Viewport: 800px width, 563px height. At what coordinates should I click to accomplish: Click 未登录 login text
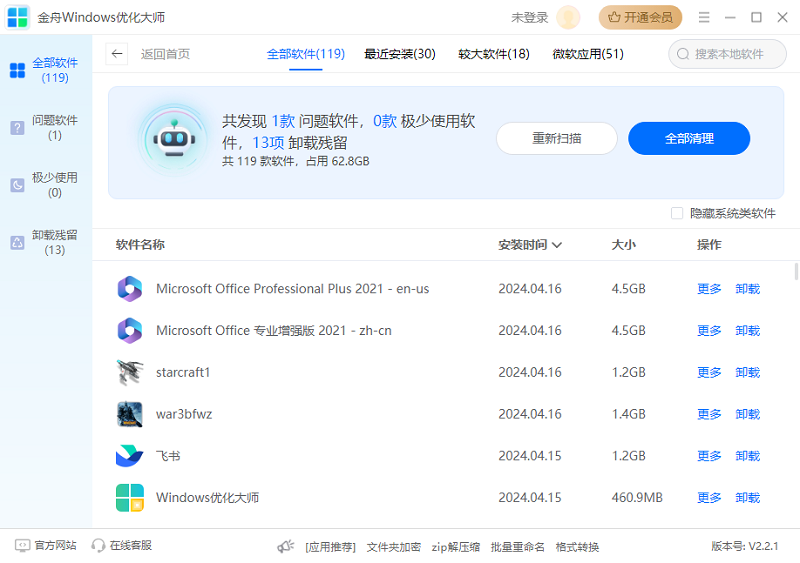530,17
